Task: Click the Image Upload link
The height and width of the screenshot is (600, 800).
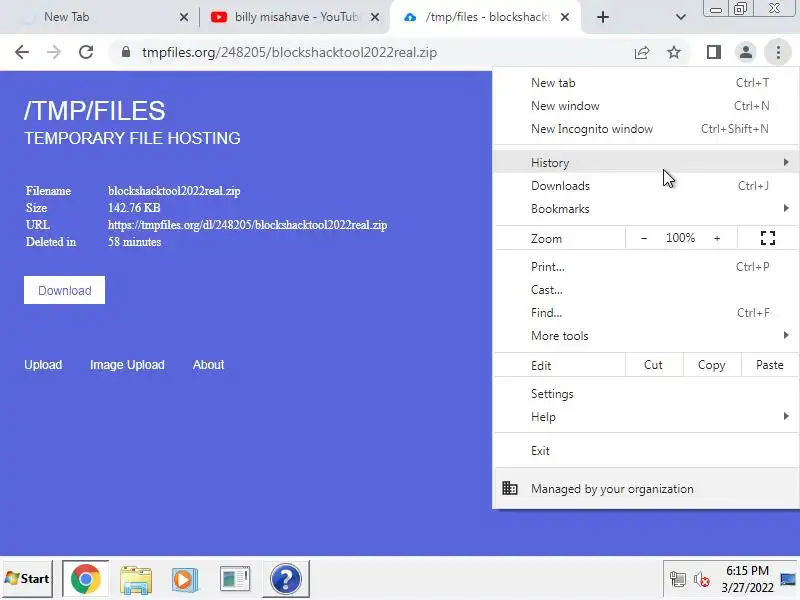Action: (127, 365)
